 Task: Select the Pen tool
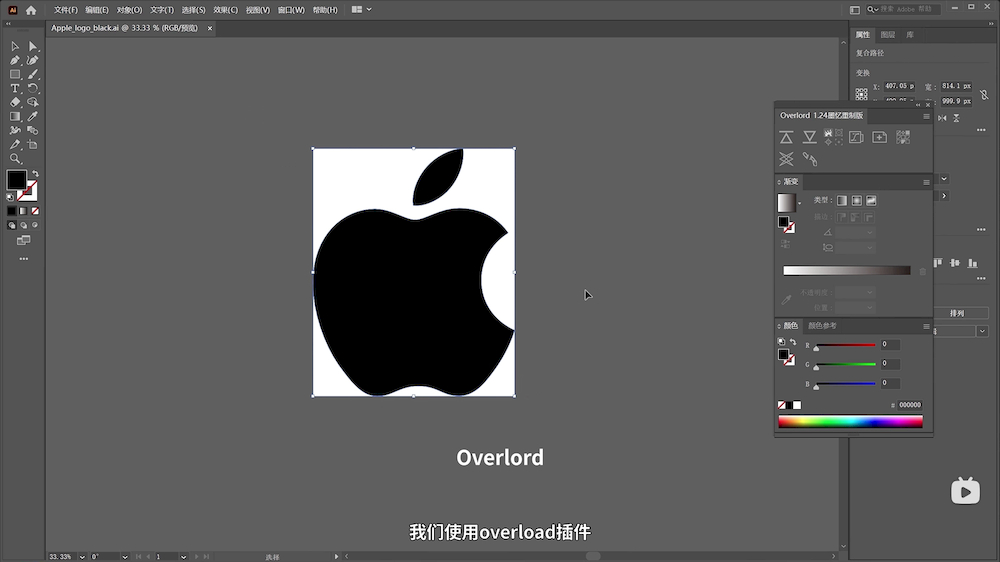[15, 60]
